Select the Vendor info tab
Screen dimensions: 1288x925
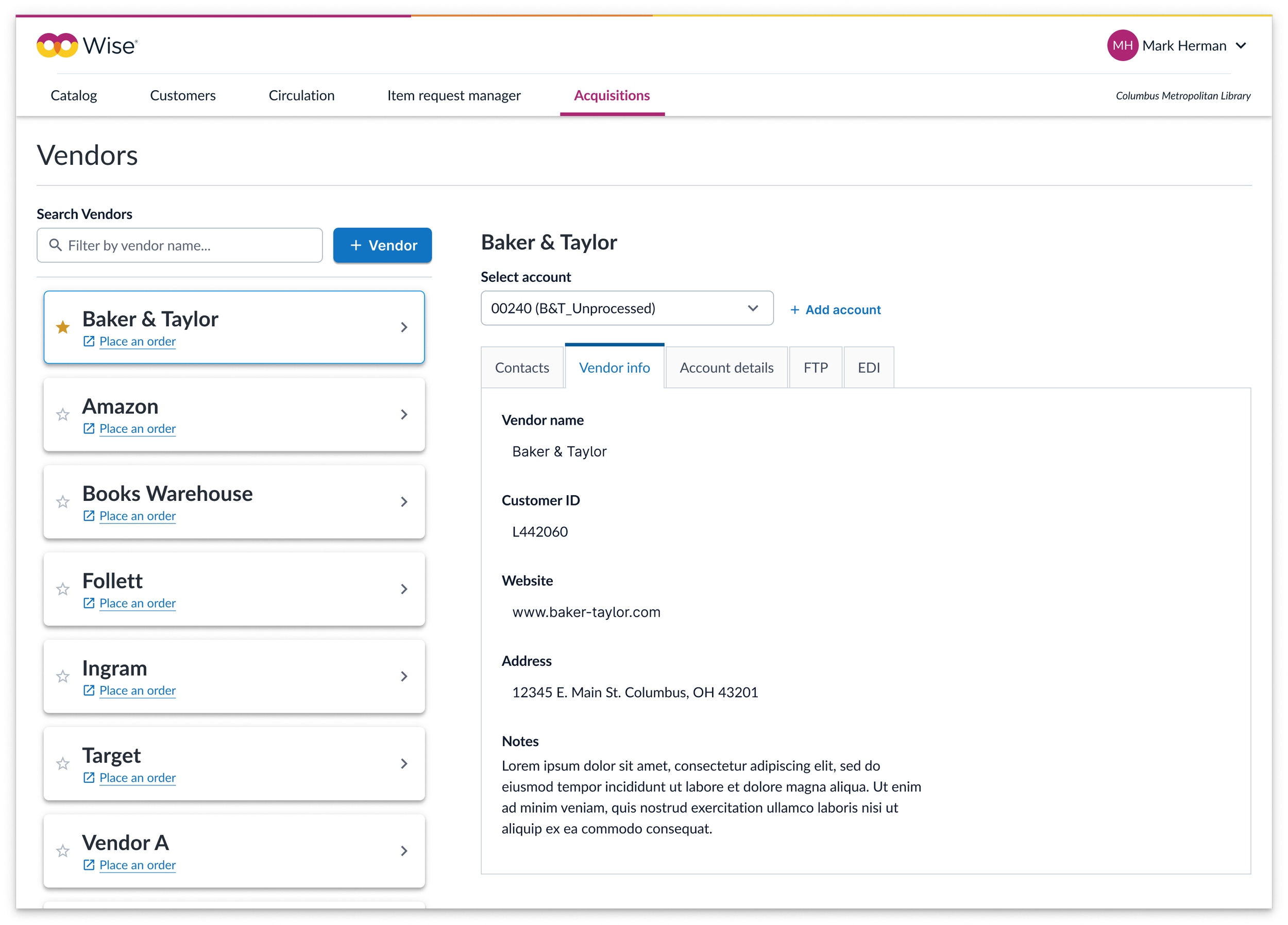pyautogui.click(x=615, y=367)
